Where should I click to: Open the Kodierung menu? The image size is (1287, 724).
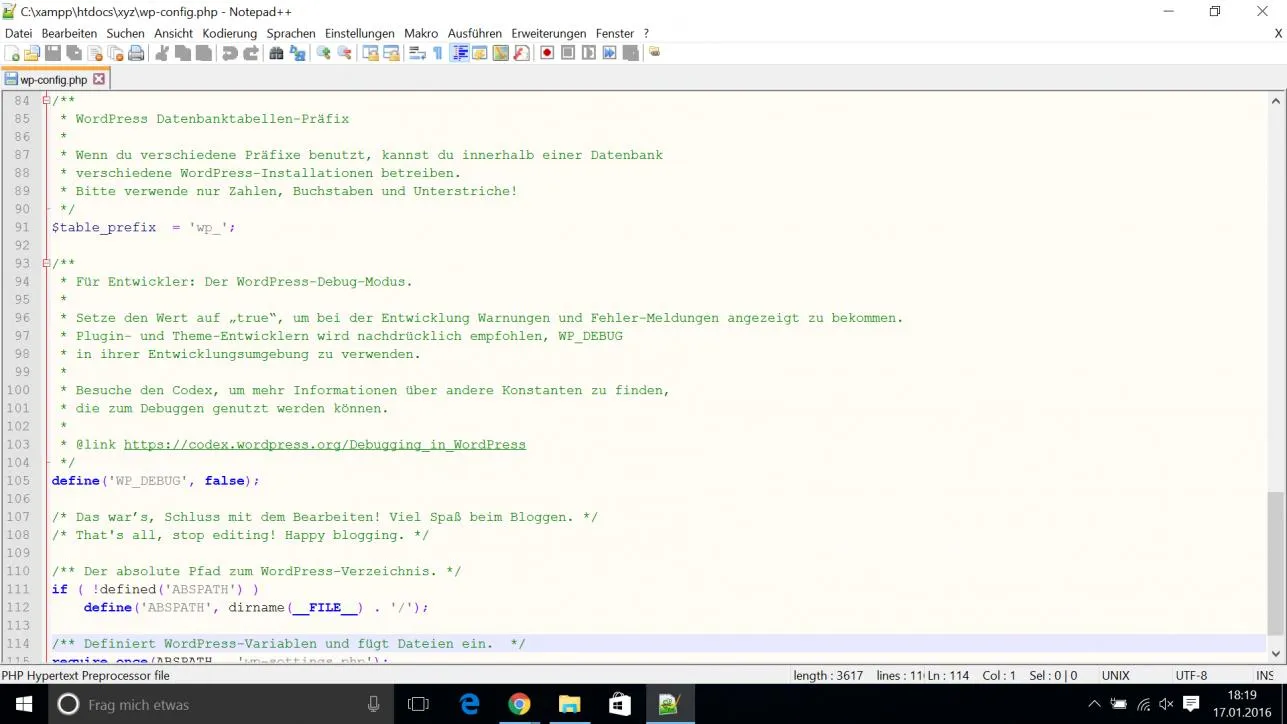(x=229, y=33)
